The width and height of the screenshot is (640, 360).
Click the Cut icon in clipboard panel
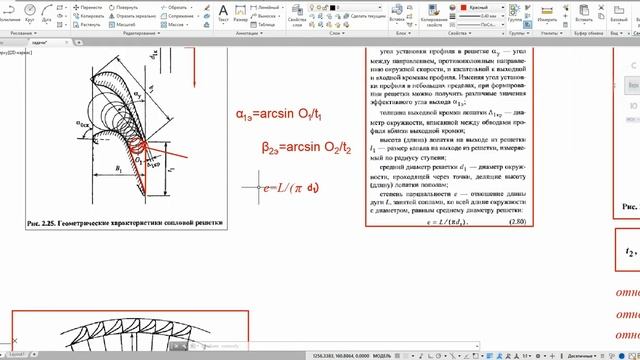point(601,7)
